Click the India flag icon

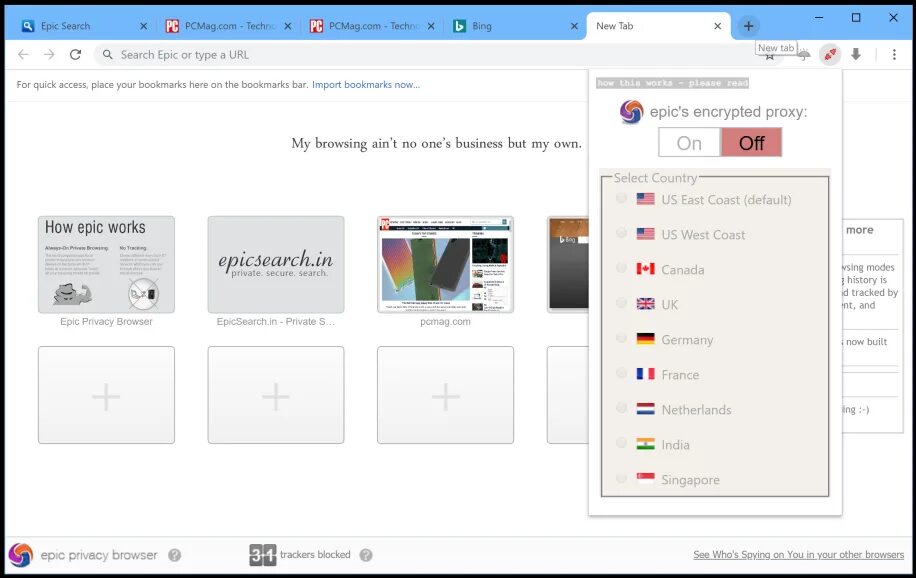coord(646,444)
